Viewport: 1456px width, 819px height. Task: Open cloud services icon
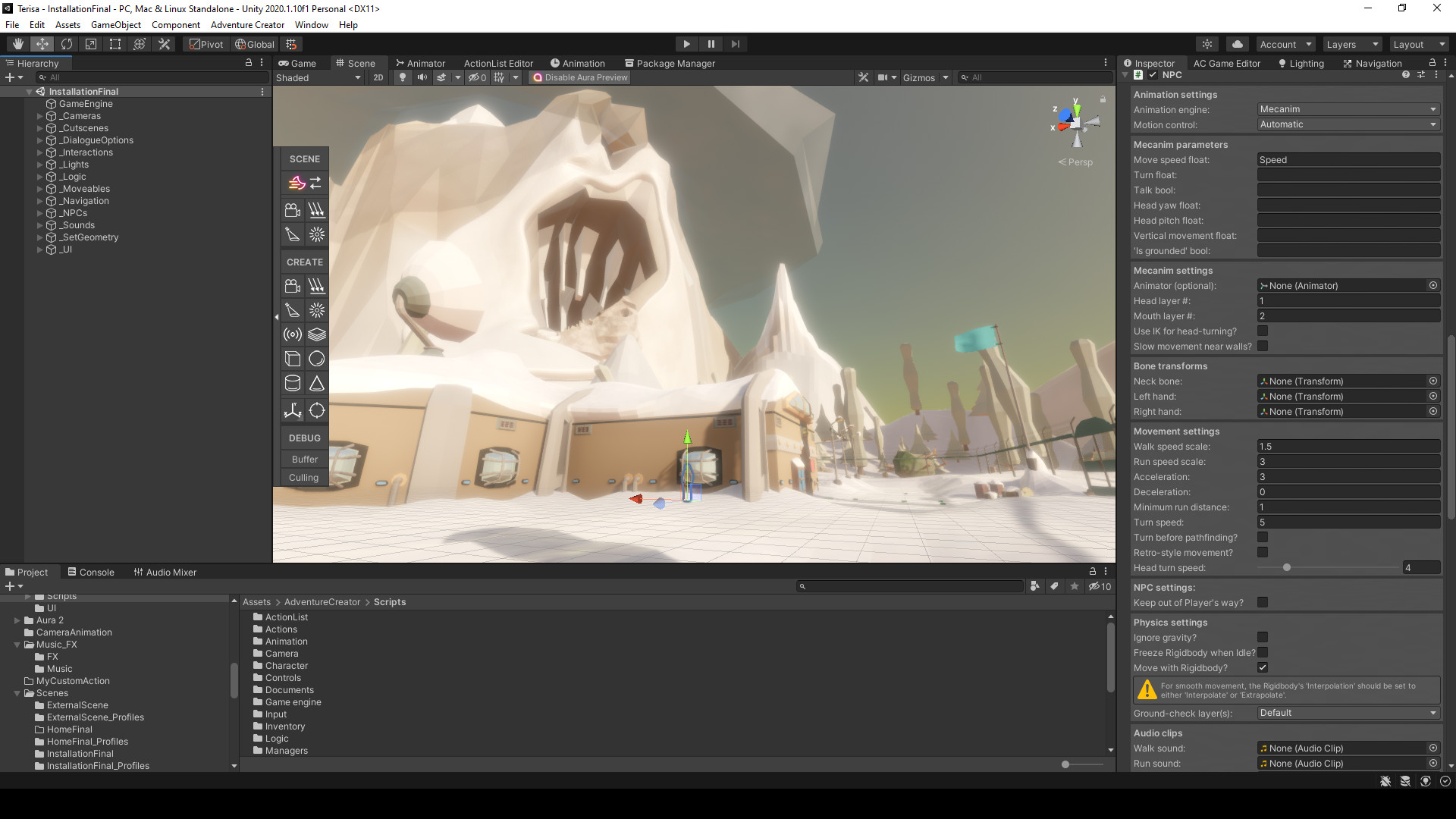click(x=1238, y=44)
